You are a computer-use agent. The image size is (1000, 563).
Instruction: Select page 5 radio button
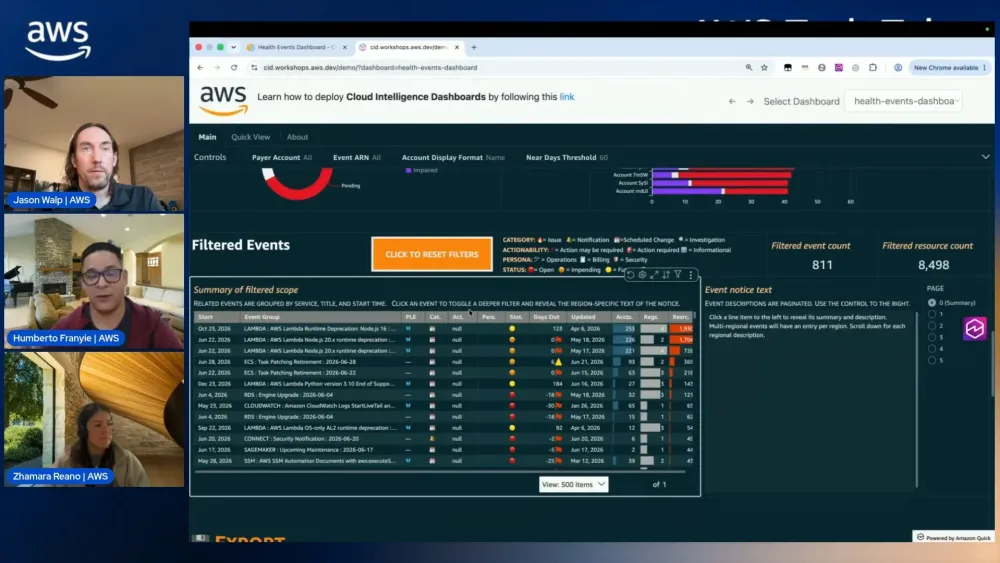point(932,360)
